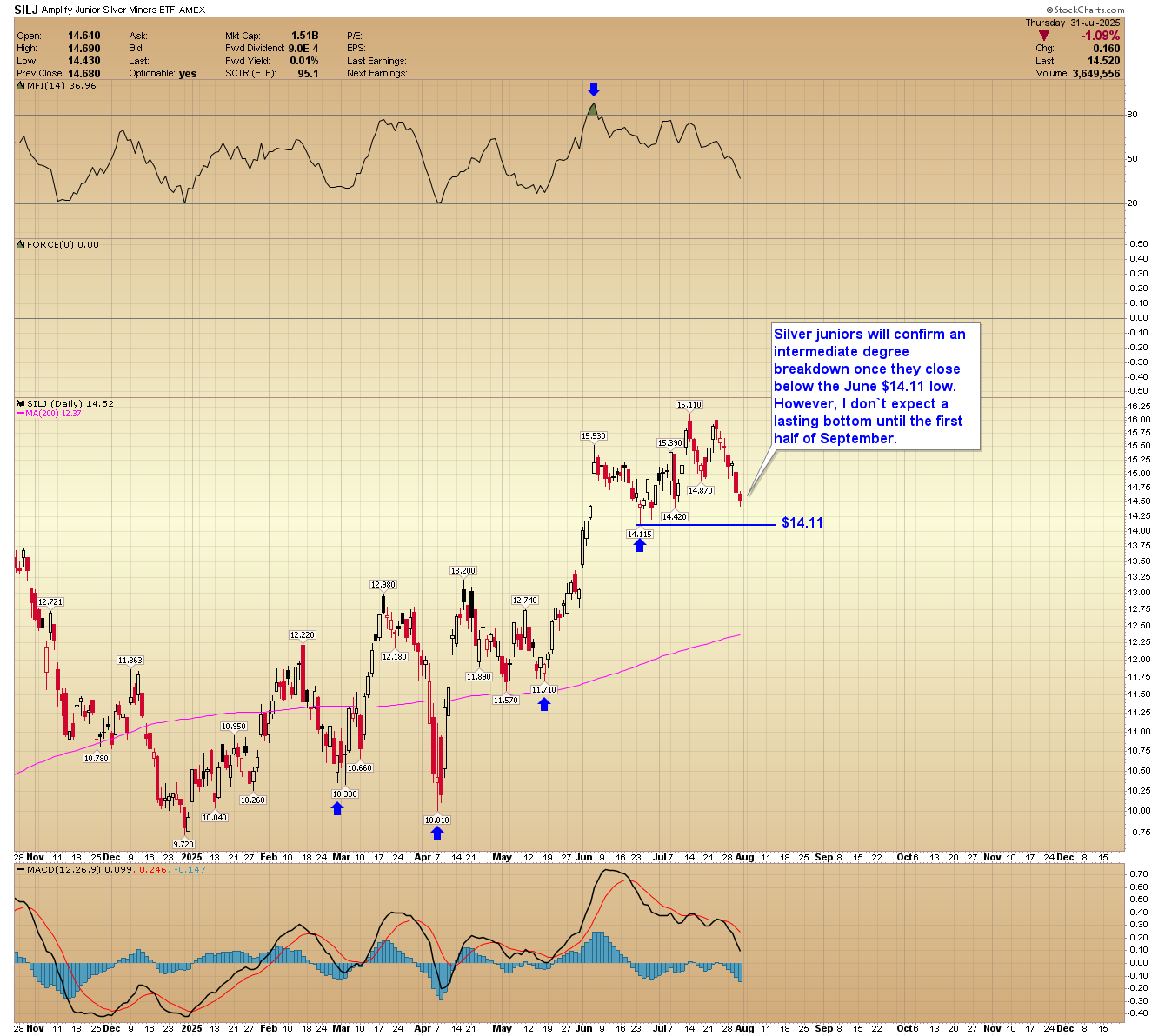Click the 11.863 December price label
Viewport: 1165px width, 1036px height.
(x=130, y=661)
